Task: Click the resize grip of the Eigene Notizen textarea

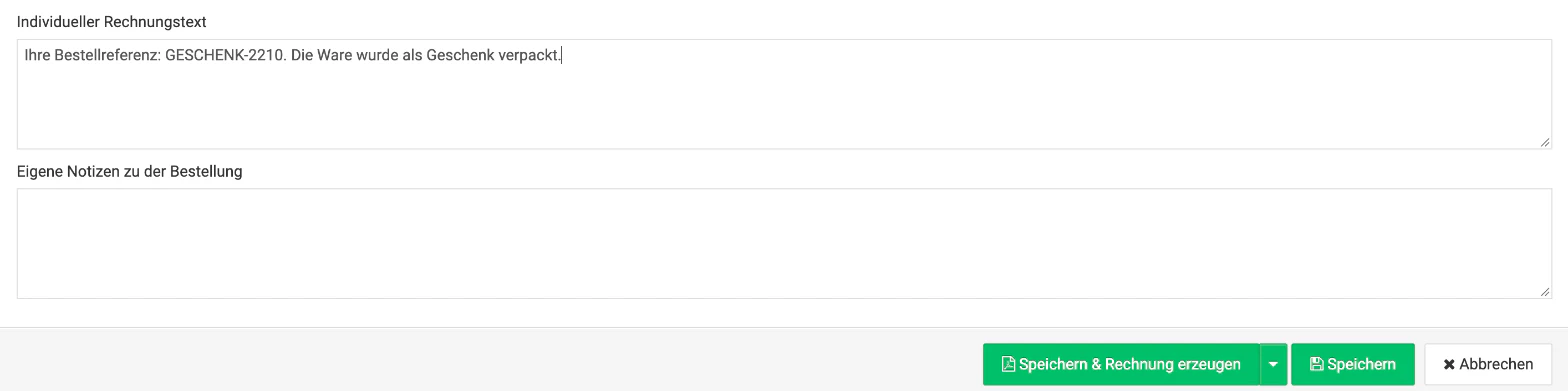Action: pos(1545,291)
